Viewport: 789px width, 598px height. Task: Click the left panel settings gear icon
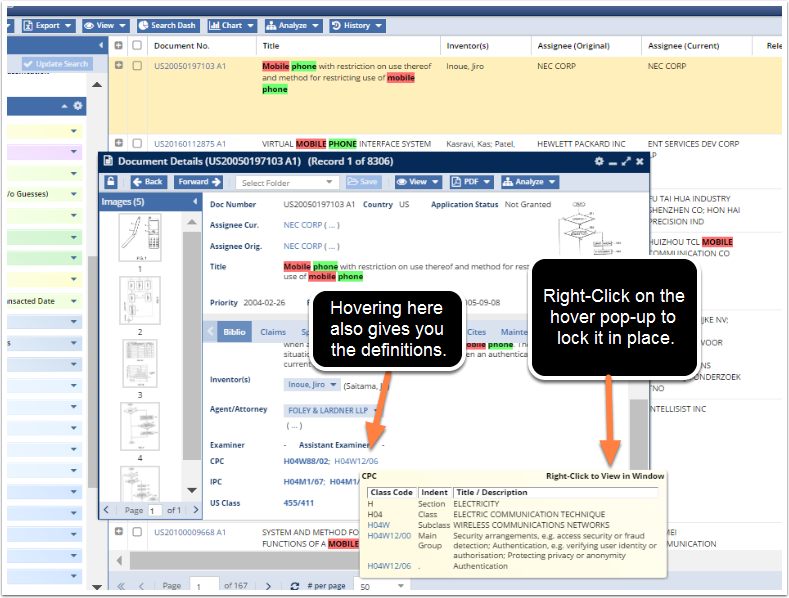point(77,106)
